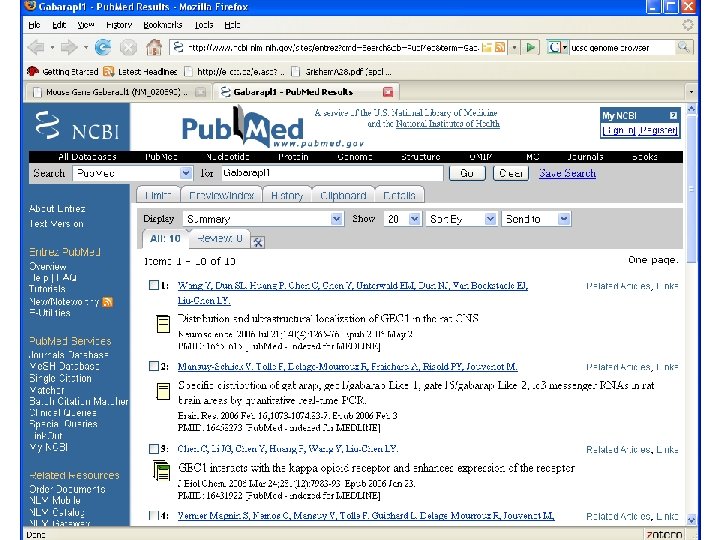Switch to the Limits tab

pyautogui.click(x=158, y=196)
